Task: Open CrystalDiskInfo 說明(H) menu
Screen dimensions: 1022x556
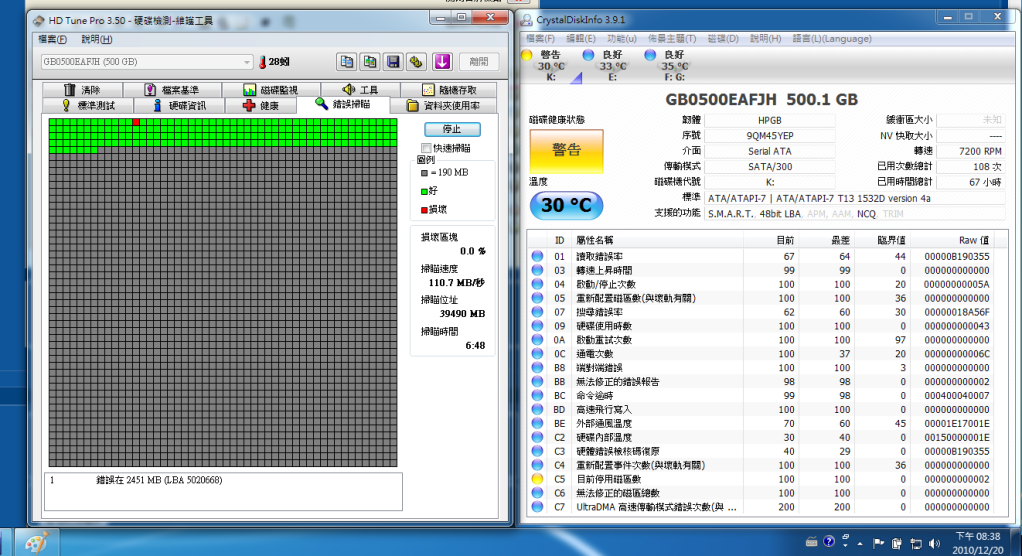Action: coord(765,38)
